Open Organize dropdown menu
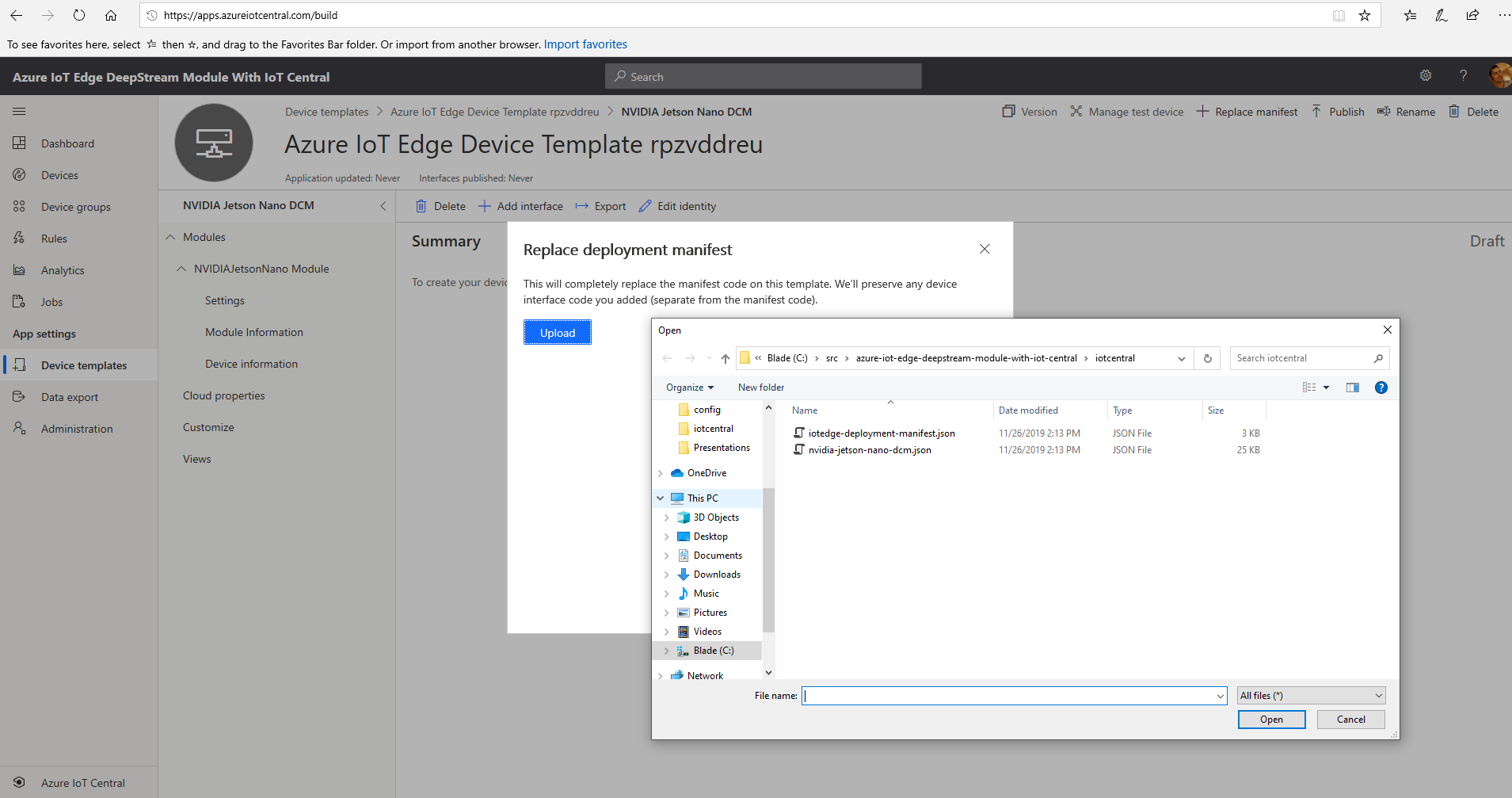 point(690,388)
